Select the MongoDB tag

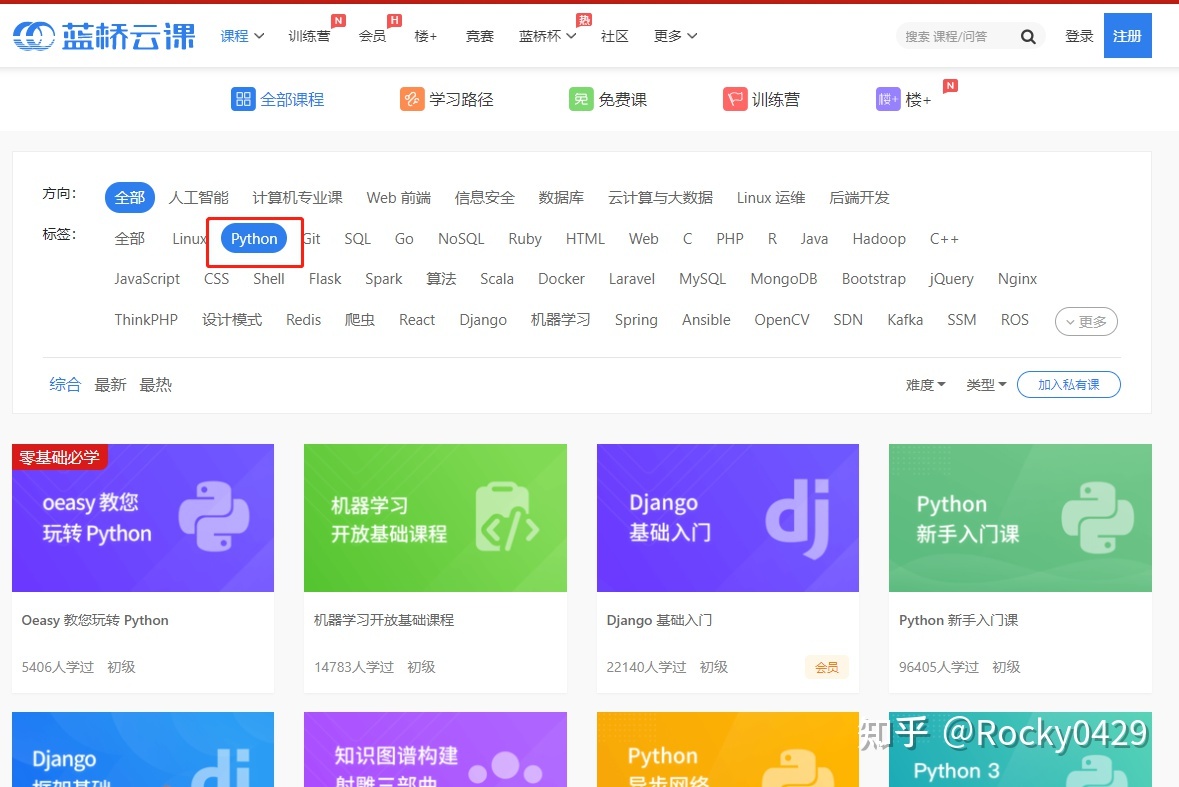point(783,279)
